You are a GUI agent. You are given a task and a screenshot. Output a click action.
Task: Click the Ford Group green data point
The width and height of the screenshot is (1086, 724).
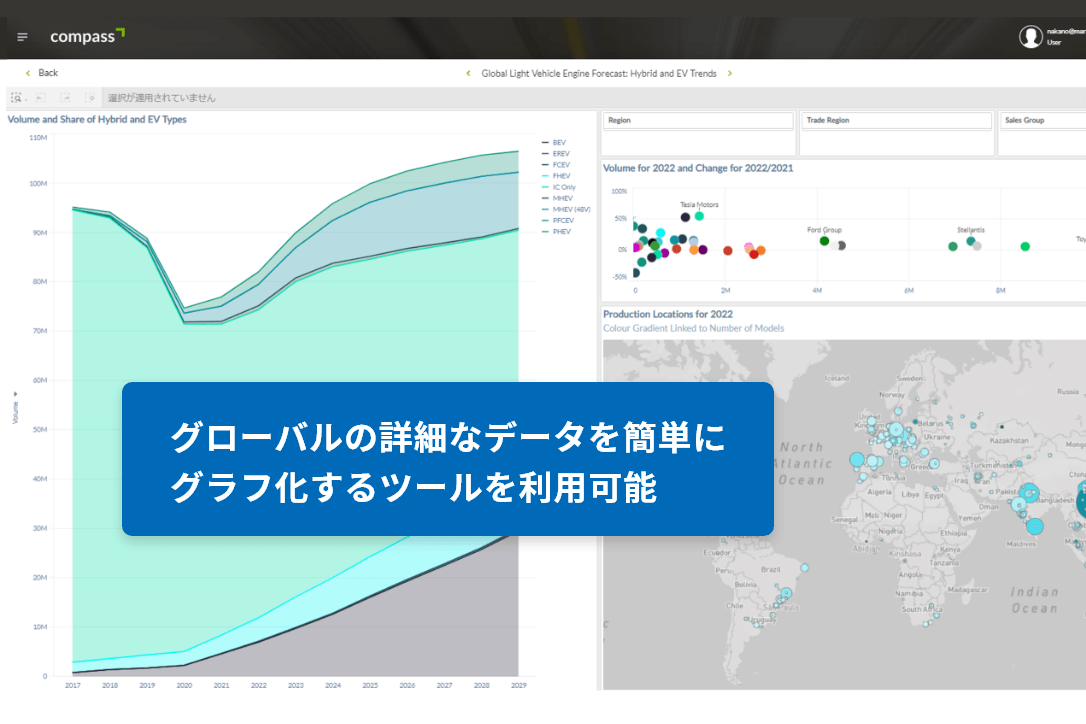[824, 241]
